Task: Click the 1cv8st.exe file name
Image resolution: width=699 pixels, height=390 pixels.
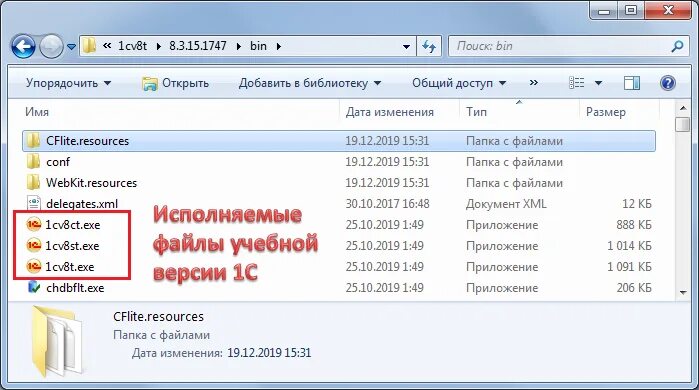Action: 72,246
